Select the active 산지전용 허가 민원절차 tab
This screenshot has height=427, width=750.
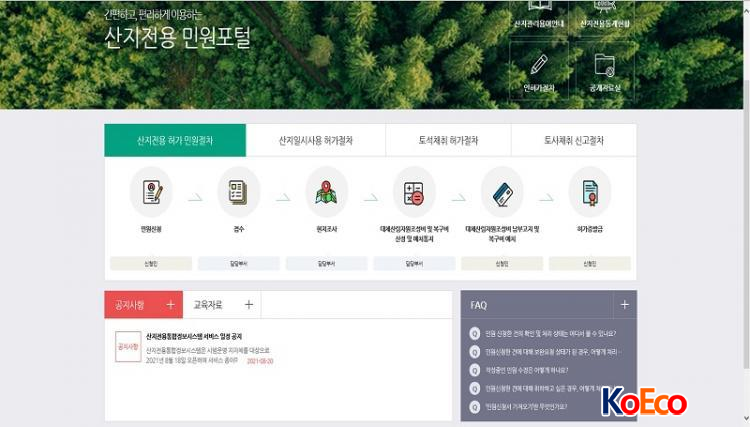tap(175, 140)
